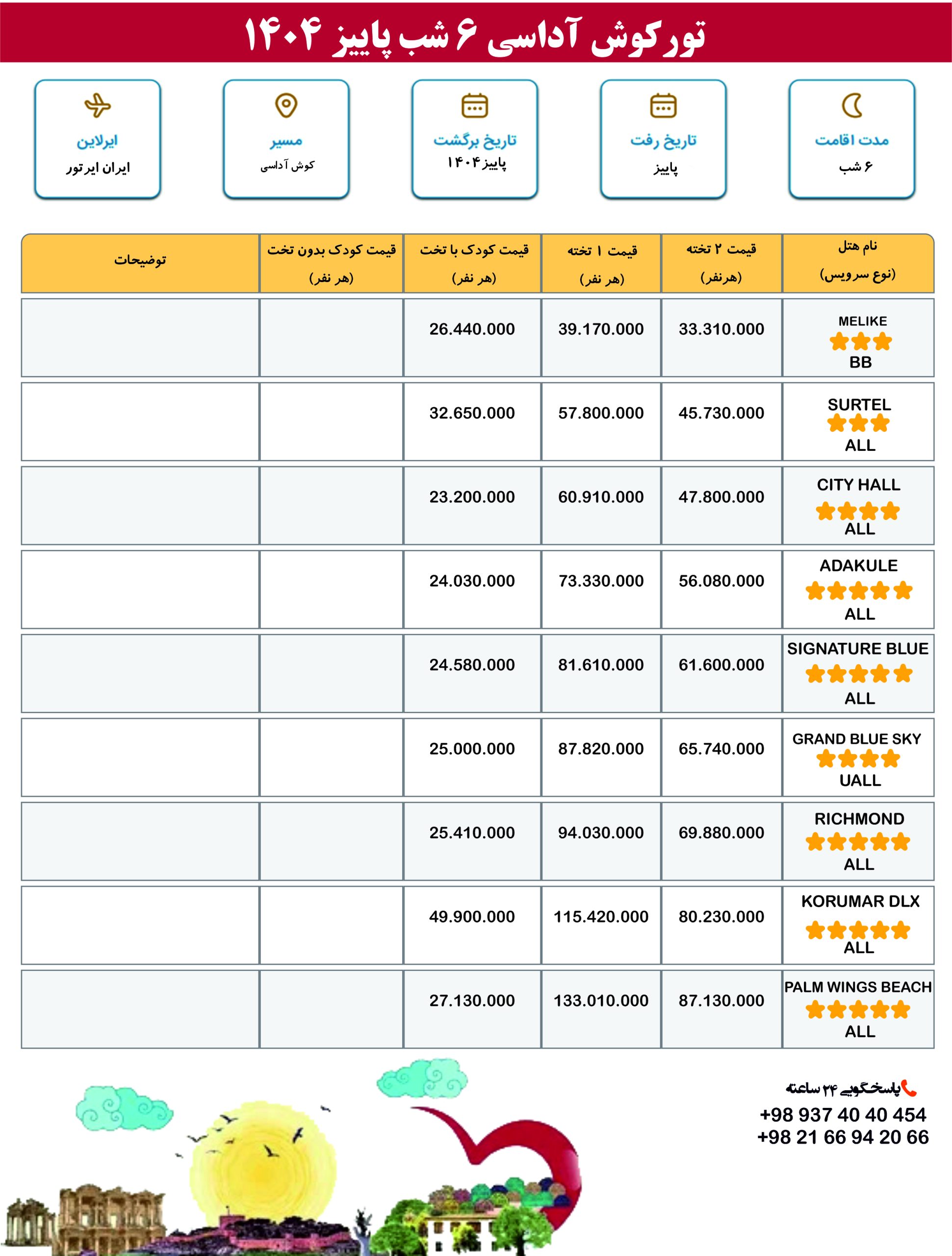This screenshot has width=952, height=1256.
Task: Click the hotel name column header
Action: pos(857,261)
